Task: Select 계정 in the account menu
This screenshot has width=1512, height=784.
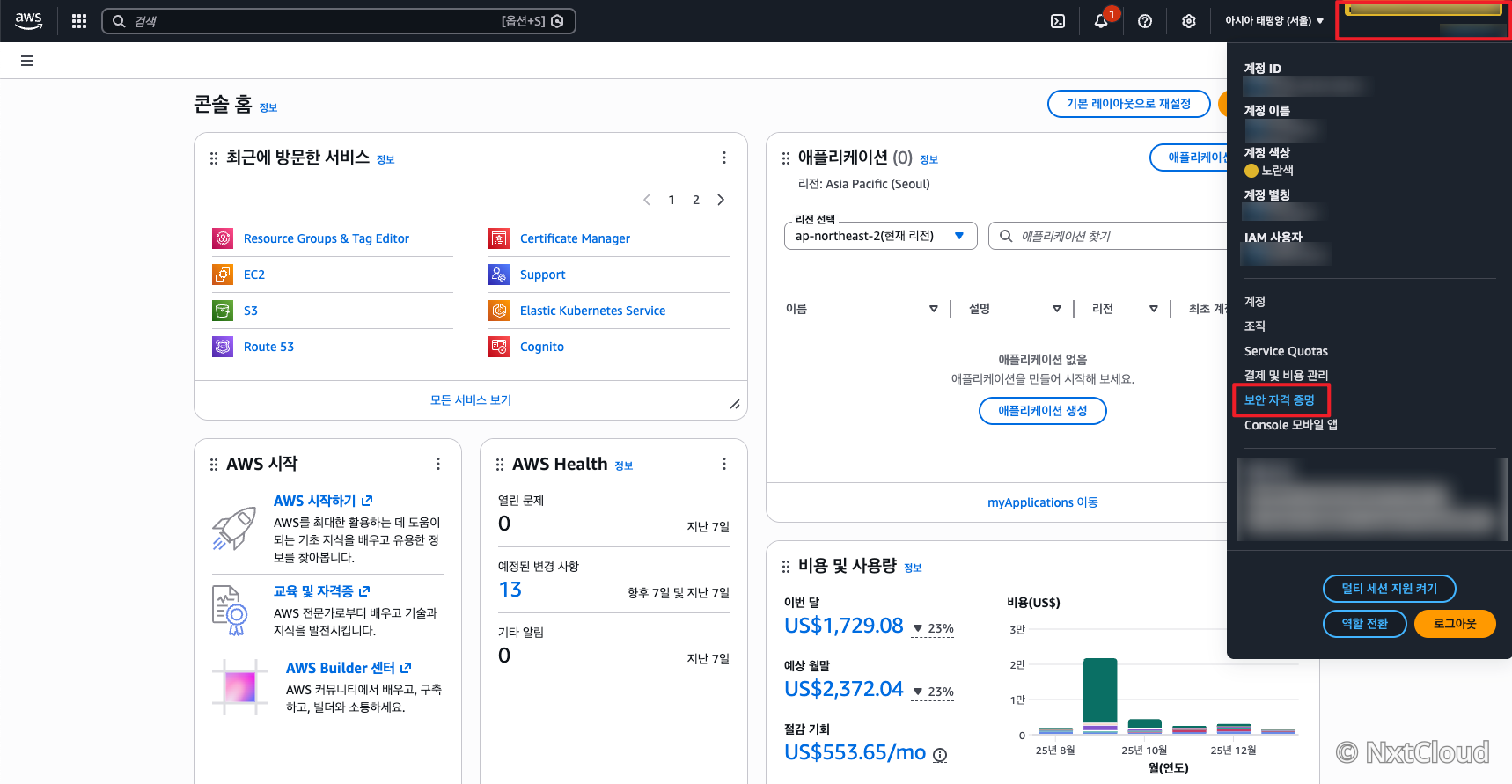Action: (x=1255, y=302)
